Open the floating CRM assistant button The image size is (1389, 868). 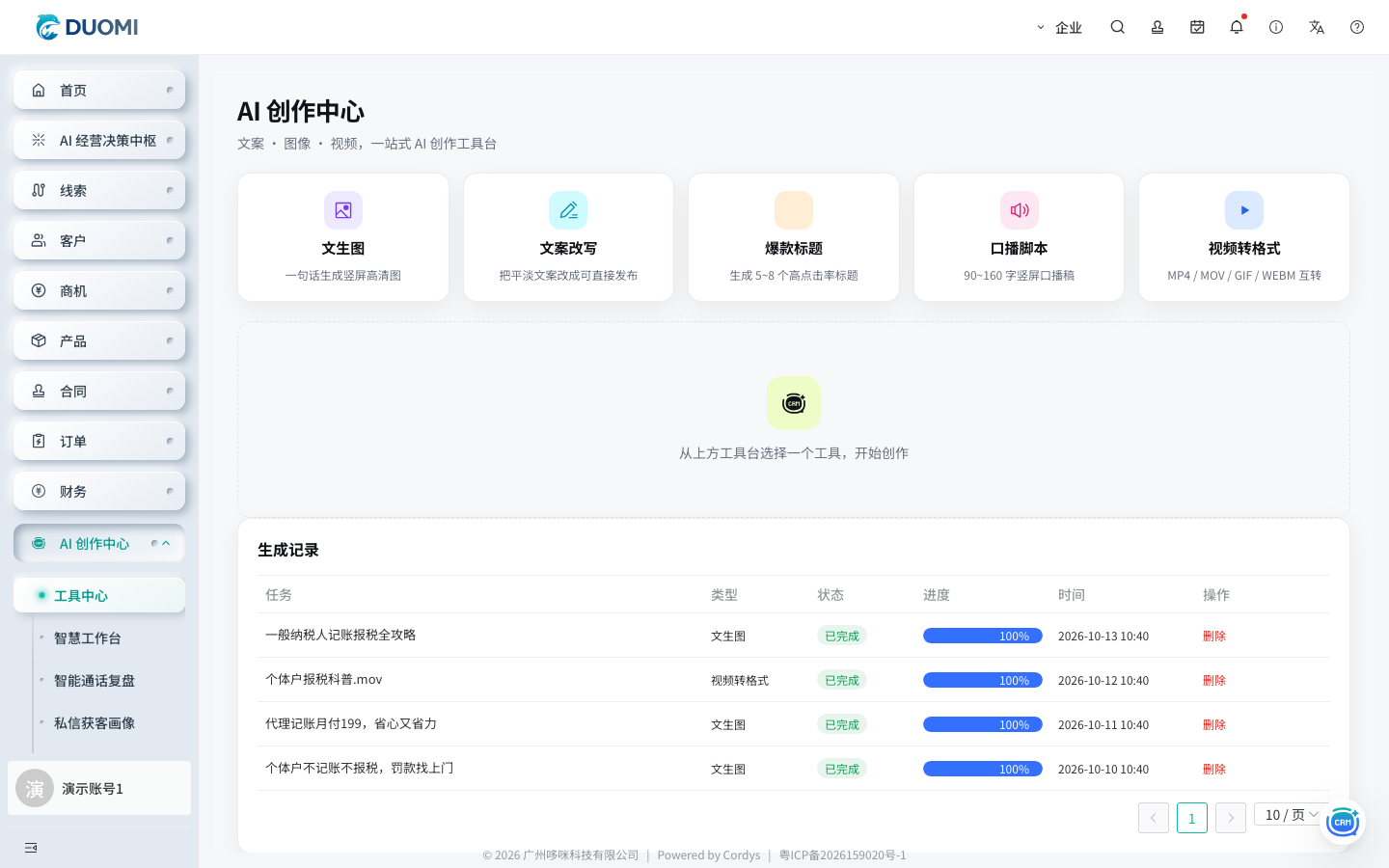[1343, 822]
